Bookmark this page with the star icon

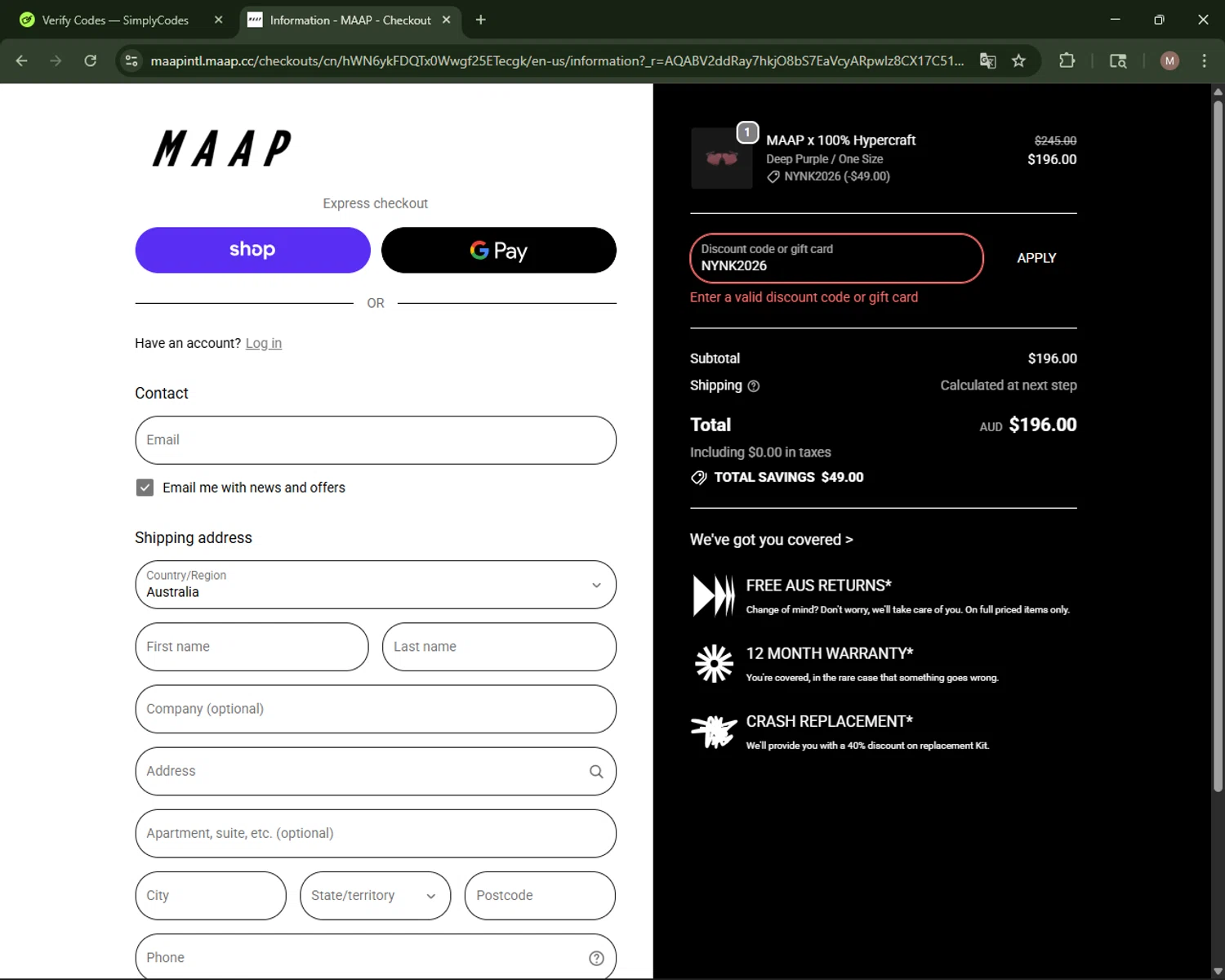pos(1018,60)
